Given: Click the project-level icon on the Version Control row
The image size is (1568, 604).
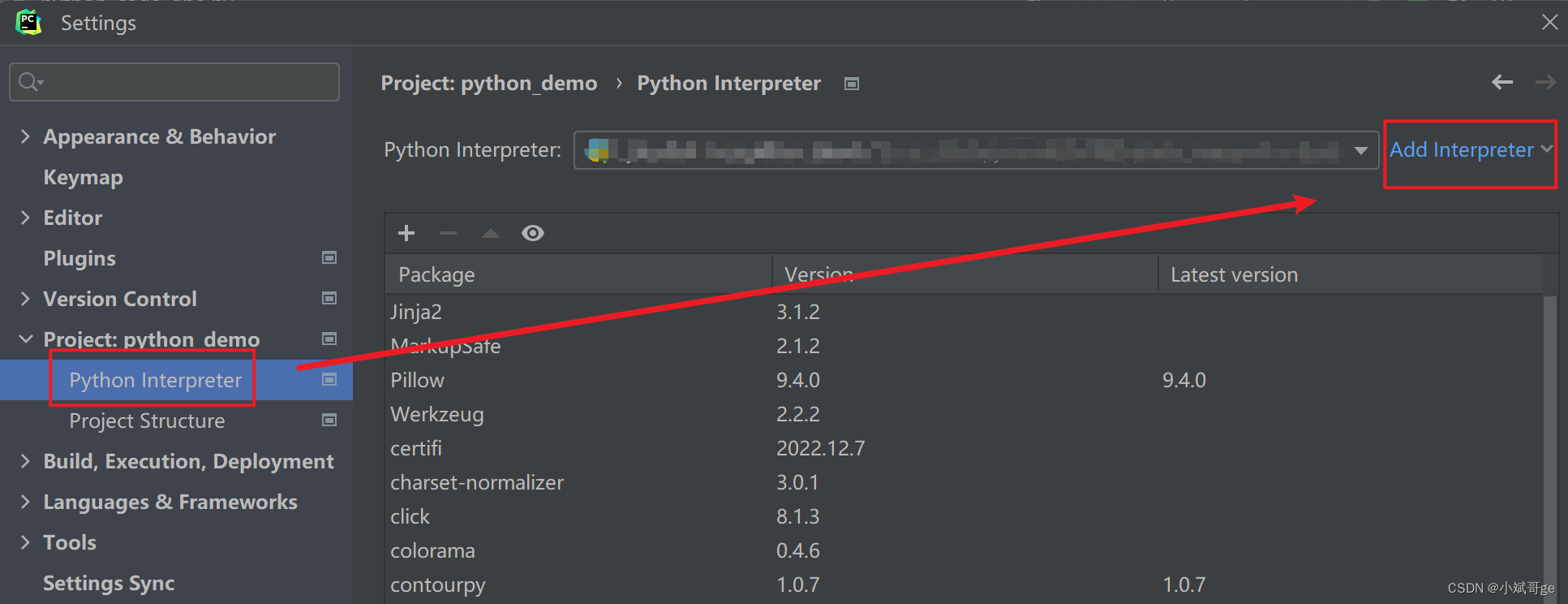Looking at the screenshot, I should pos(329,298).
